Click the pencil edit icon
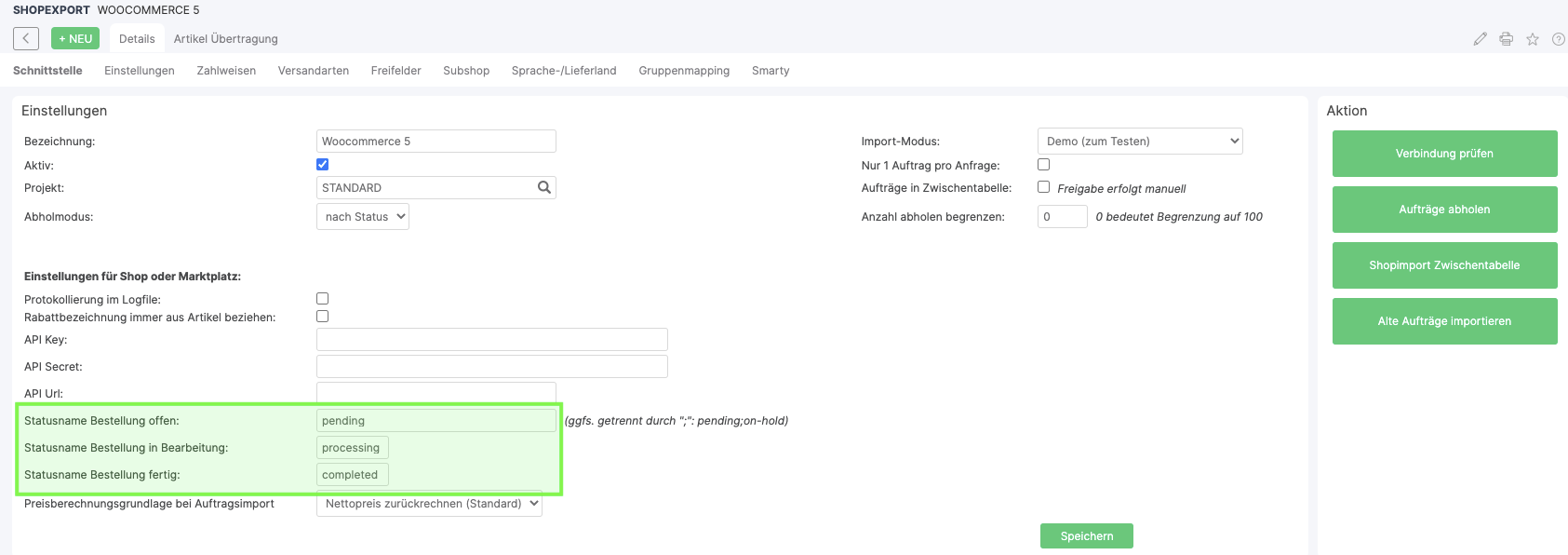 [x=1480, y=39]
